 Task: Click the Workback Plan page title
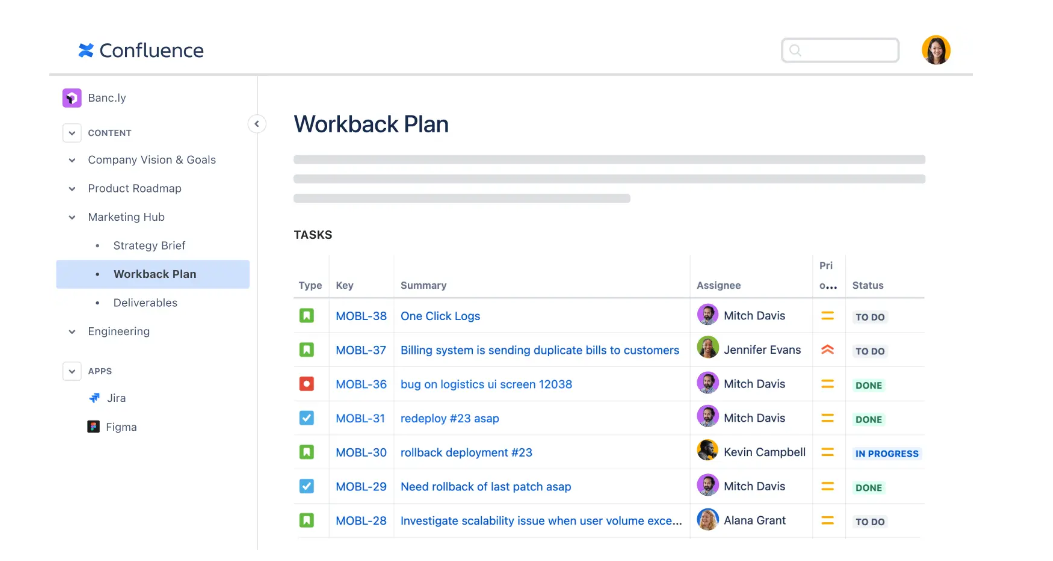[x=371, y=124]
